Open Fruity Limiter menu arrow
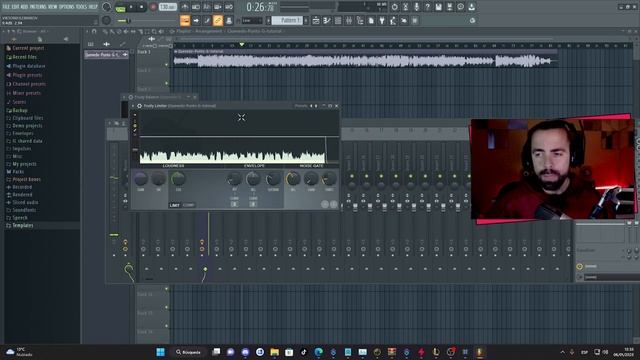The image size is (640, 360). coord(133,106)
